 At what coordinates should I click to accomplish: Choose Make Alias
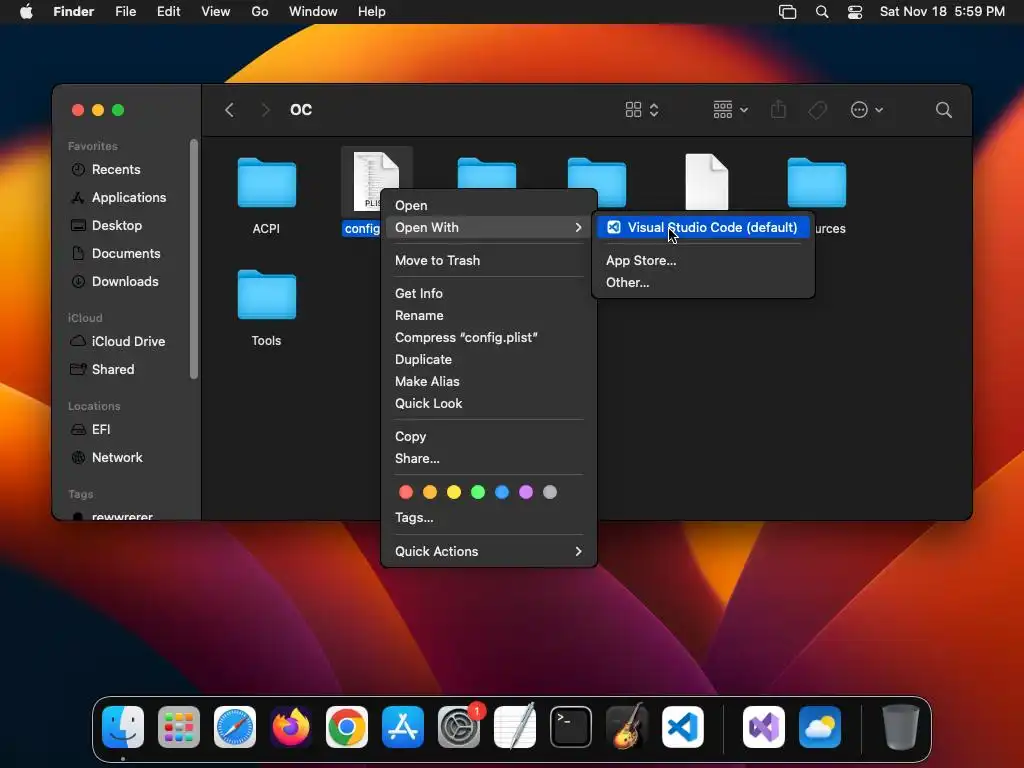[x=488, y=381]
